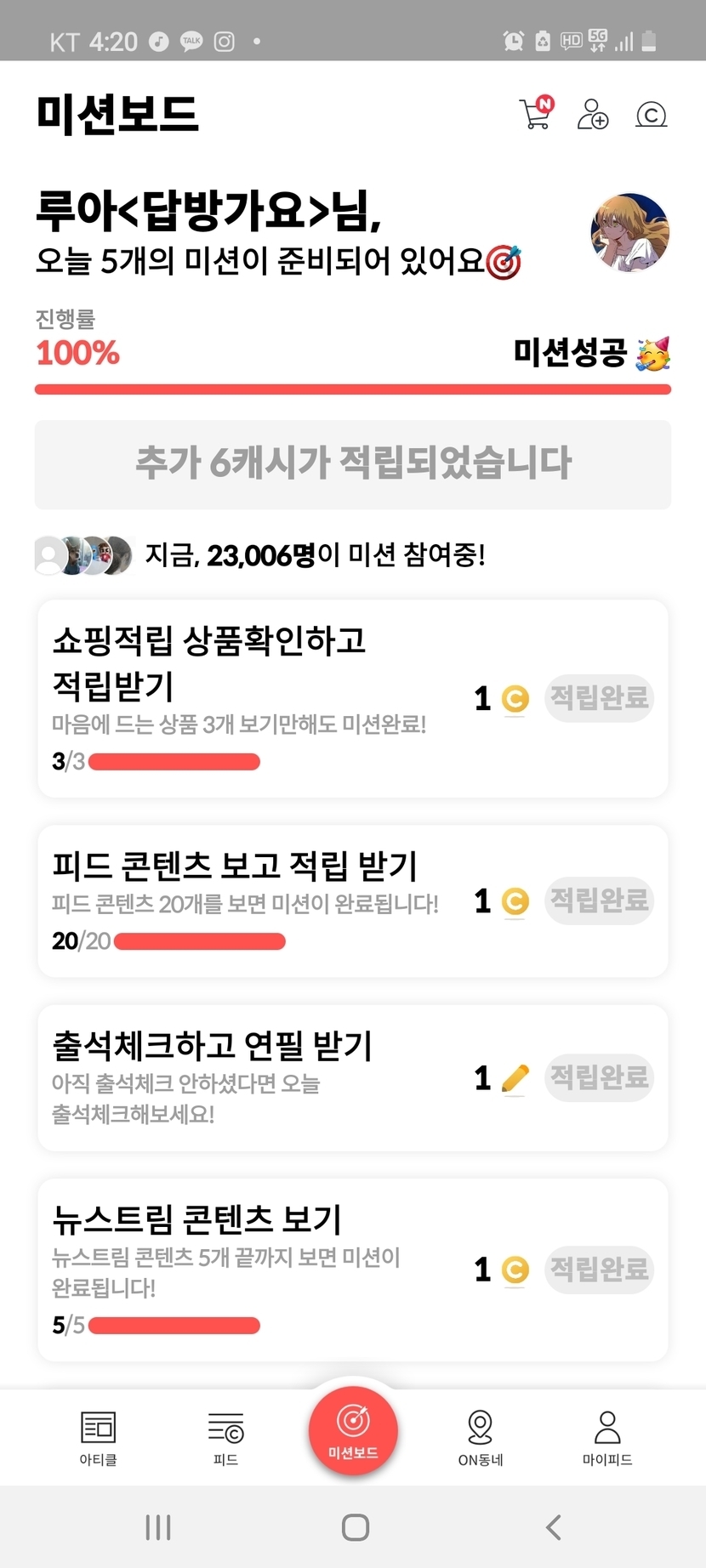Tap the 추가 6캐시 적립 banner
Image resolution: width=706 pixels, height=1568 pixels.
pyautogui.click(x=353, y=464)
